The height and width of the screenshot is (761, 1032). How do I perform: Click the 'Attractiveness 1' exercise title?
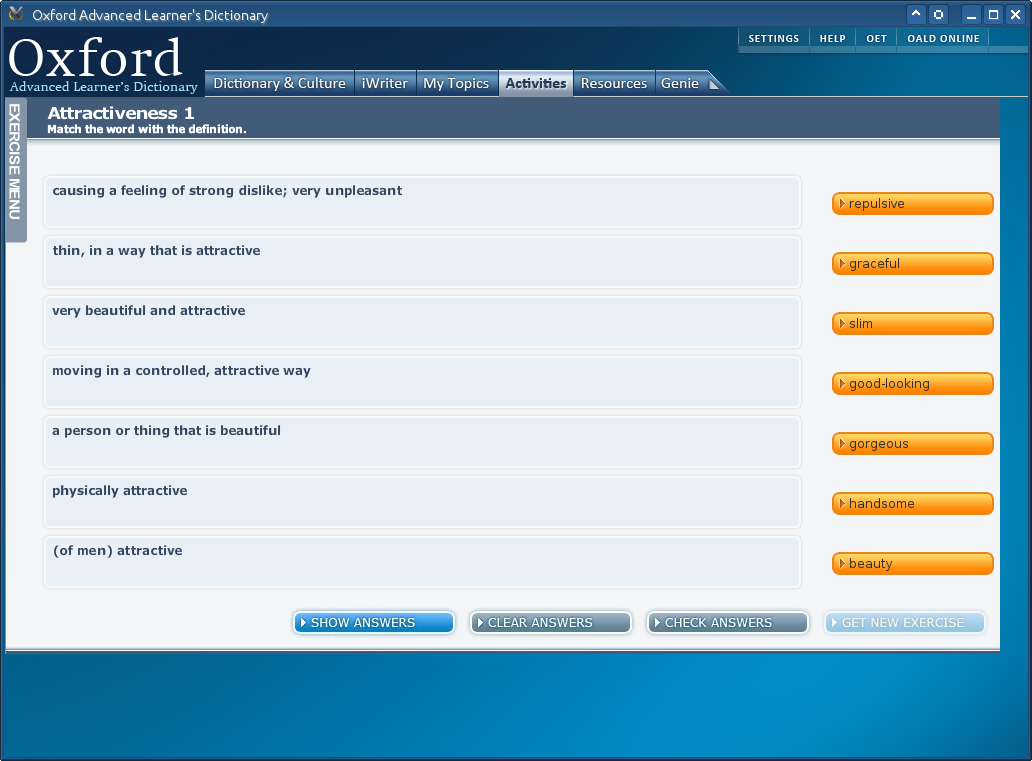pyautogui.click(x=120, y=113)
